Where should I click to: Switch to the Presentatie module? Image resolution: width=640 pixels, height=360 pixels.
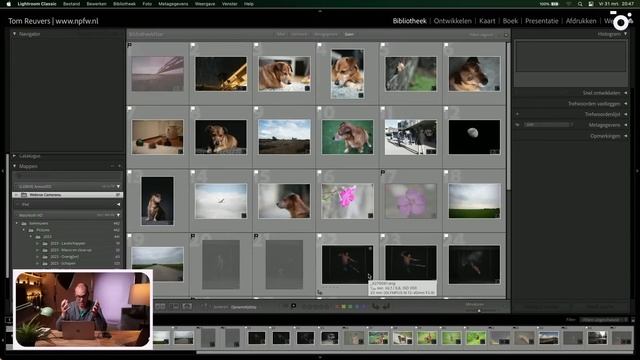point(542,21)
